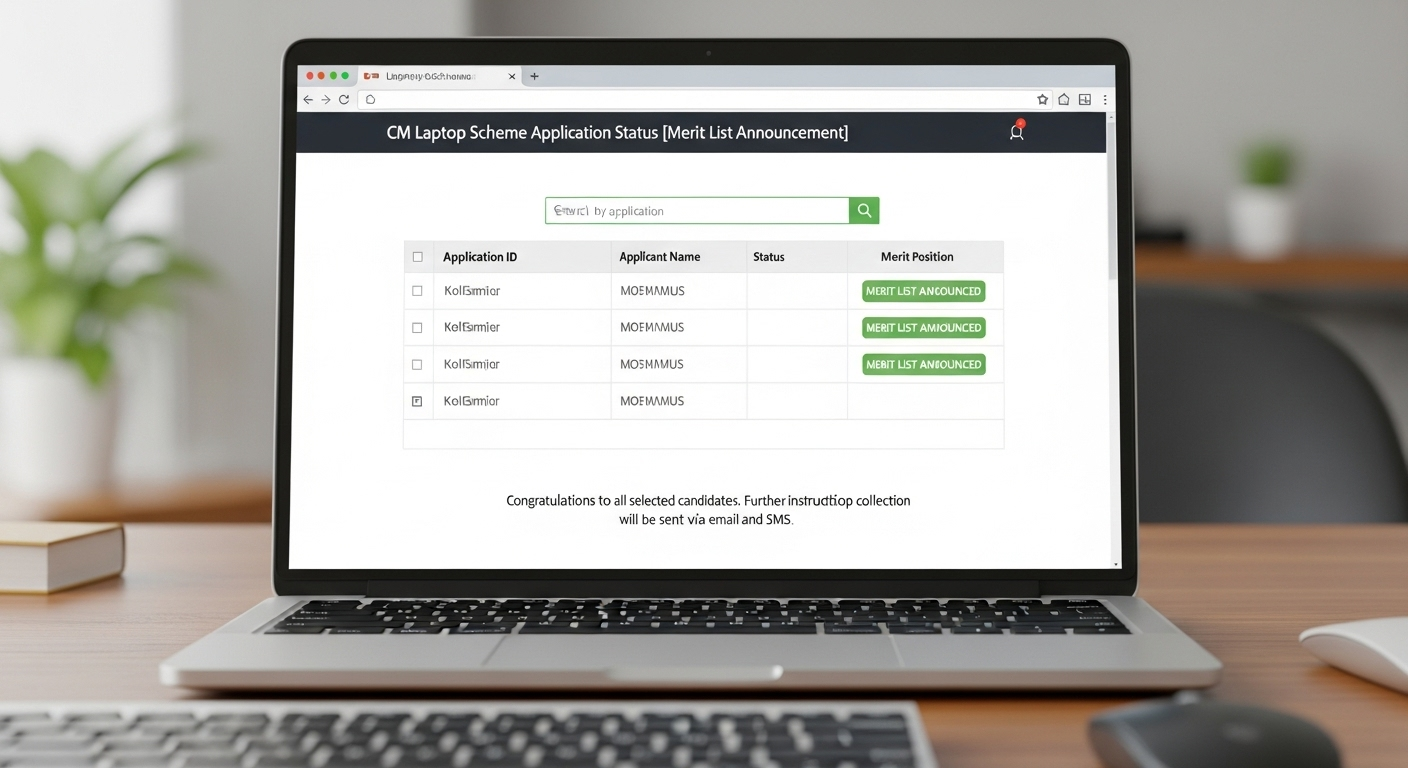Open the browser three-dot menu

pyautogui.click(x=1104, y=100)
